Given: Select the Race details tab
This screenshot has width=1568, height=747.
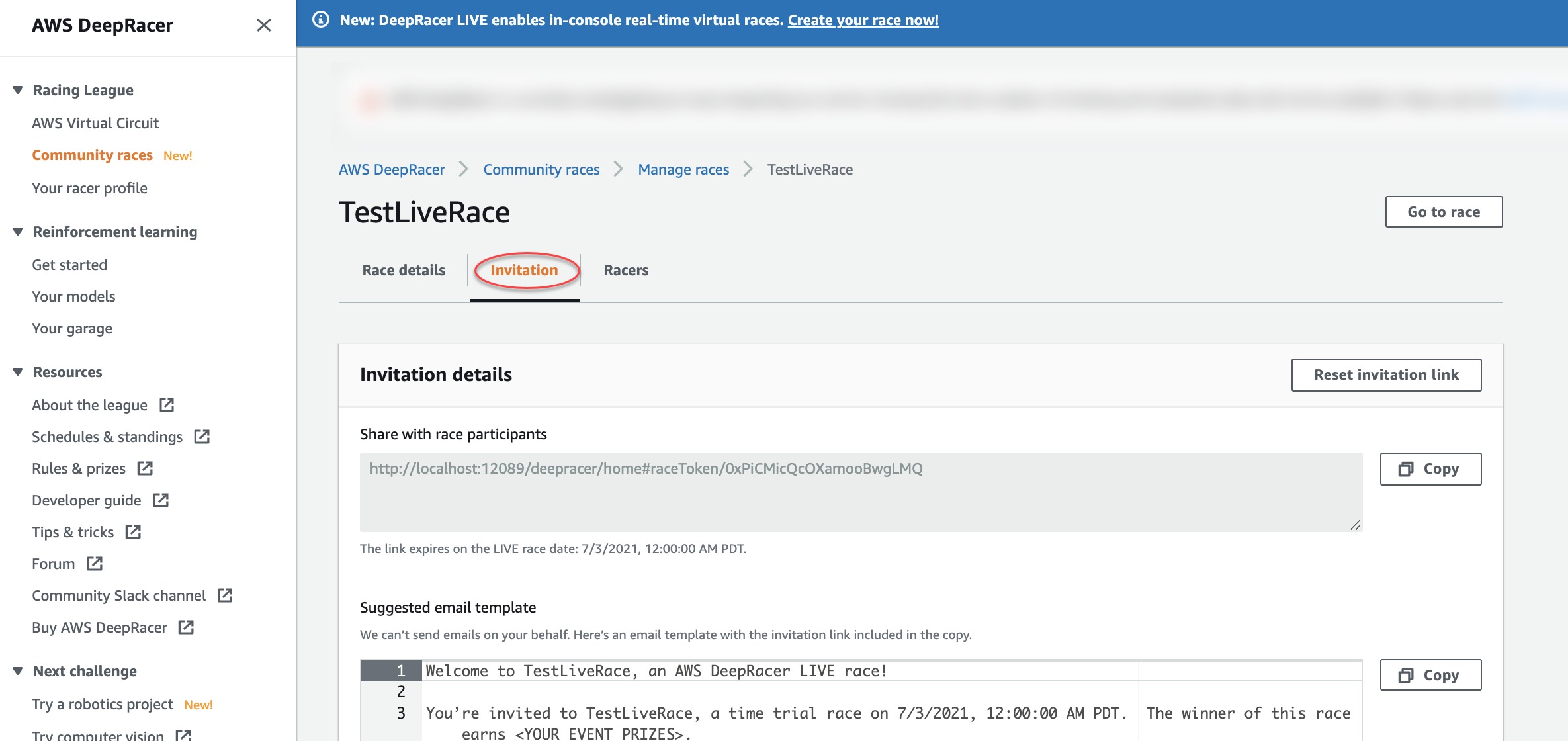Looking at the screenshot, I should pos(403,270).
